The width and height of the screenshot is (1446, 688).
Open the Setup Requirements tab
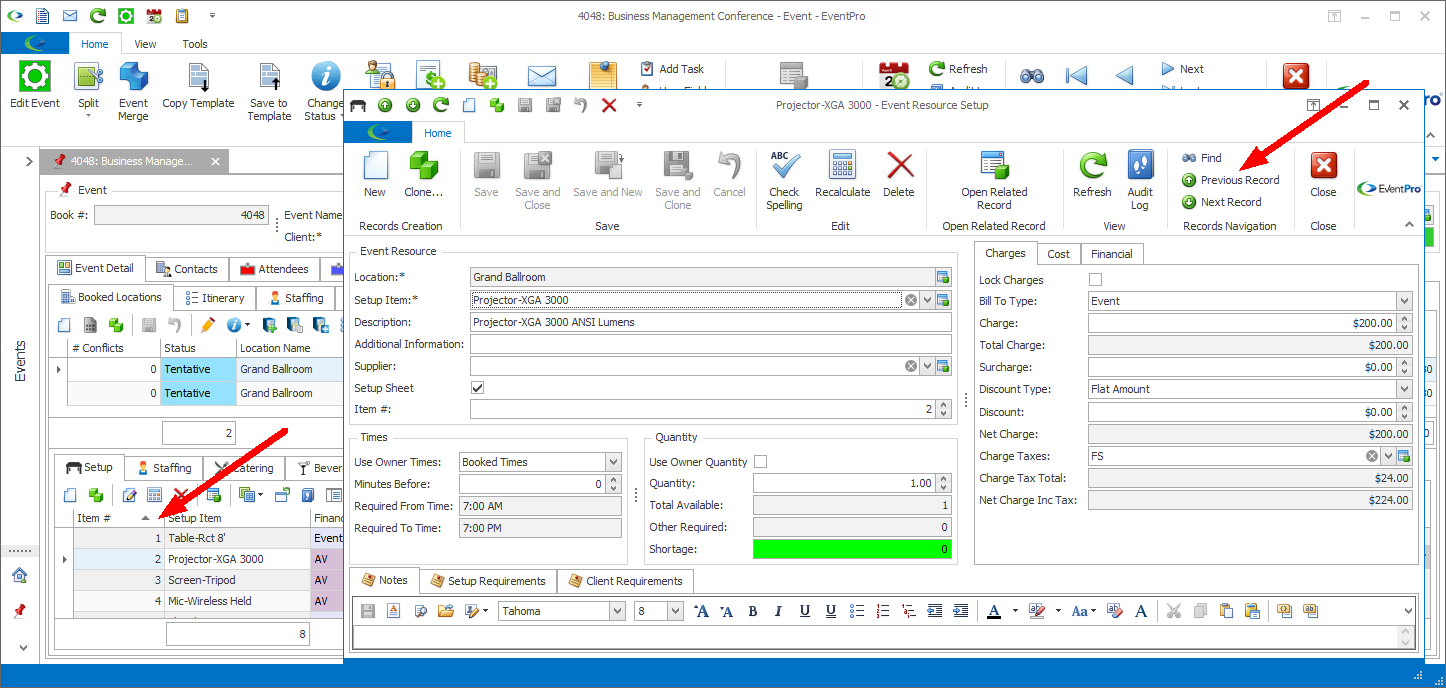tap(487, 581)
